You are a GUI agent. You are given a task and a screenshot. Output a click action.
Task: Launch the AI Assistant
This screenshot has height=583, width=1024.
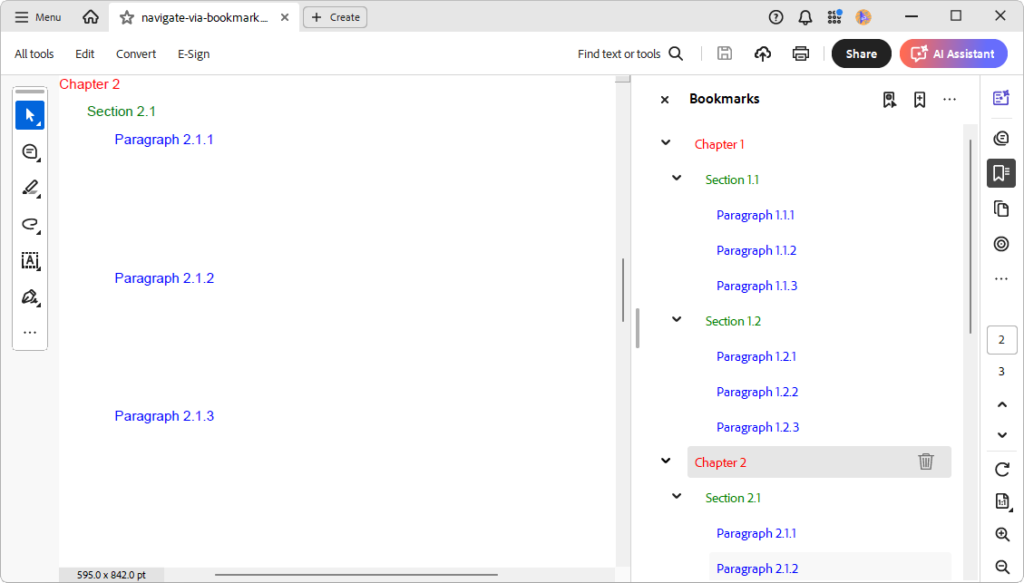click(x=953, y=53)
